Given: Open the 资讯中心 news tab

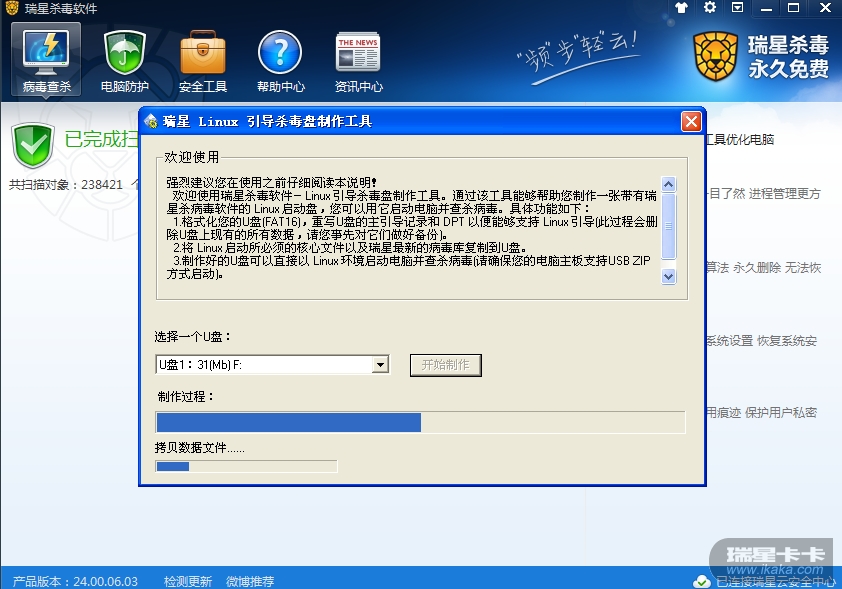Looking at the screenshot, I should [x=358, y=61].
